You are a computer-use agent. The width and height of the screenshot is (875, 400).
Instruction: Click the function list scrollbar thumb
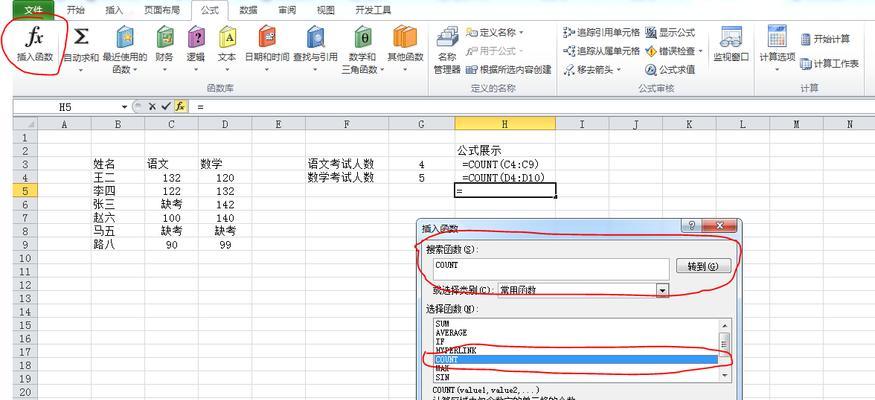pyautogui.click(x=724, y=343)
